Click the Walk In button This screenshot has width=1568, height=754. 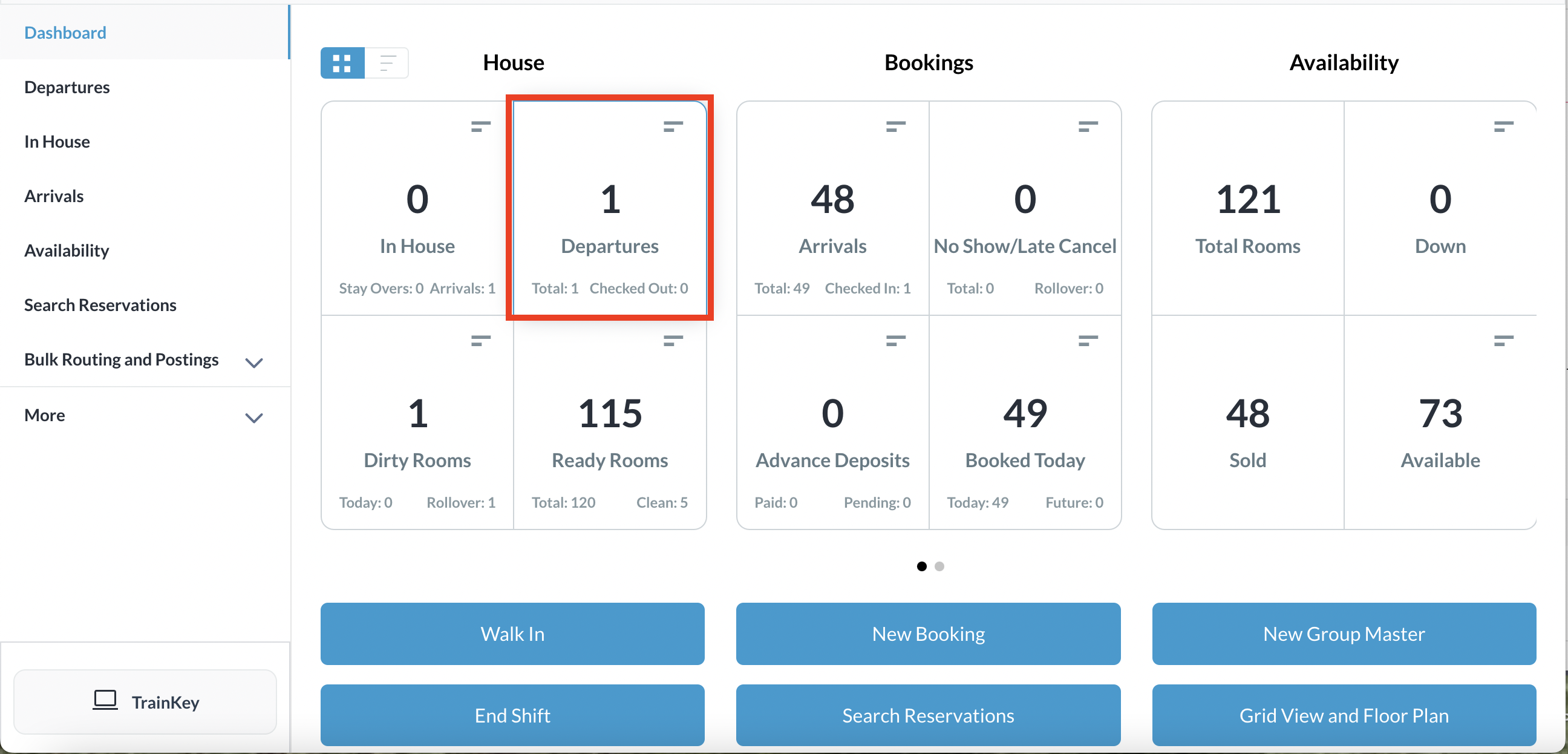[x=512, y=634]
